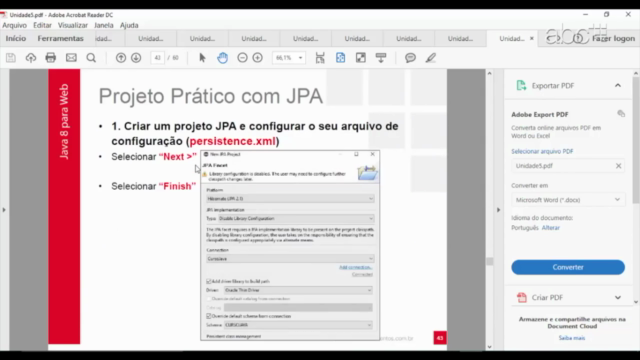Go to next page arrow
This screenshot has height=360, width=640.
pos(136,58)
